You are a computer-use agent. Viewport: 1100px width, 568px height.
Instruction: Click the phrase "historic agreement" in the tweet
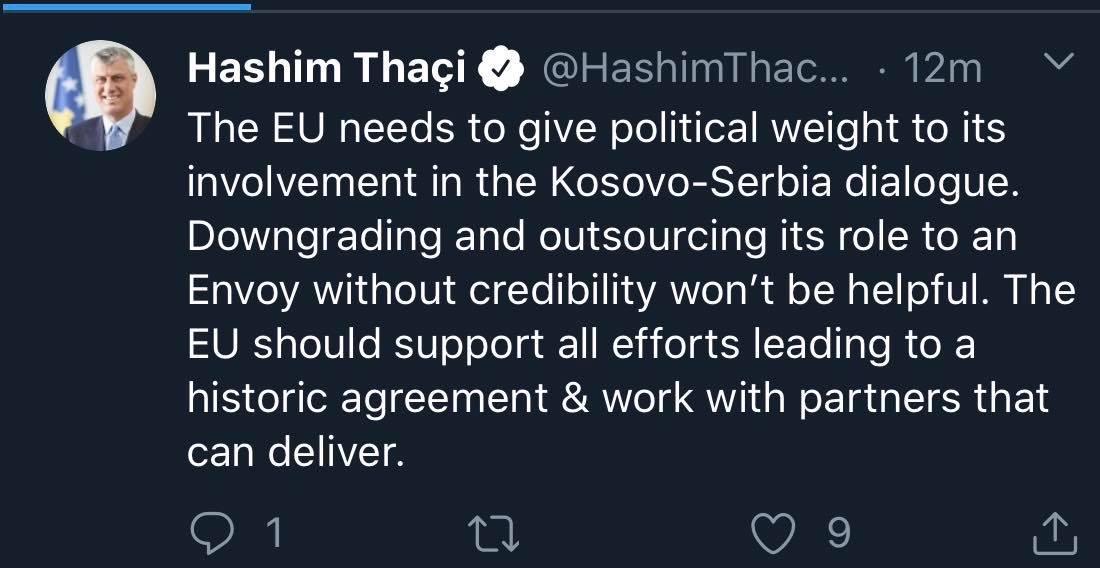pos(367,399)
